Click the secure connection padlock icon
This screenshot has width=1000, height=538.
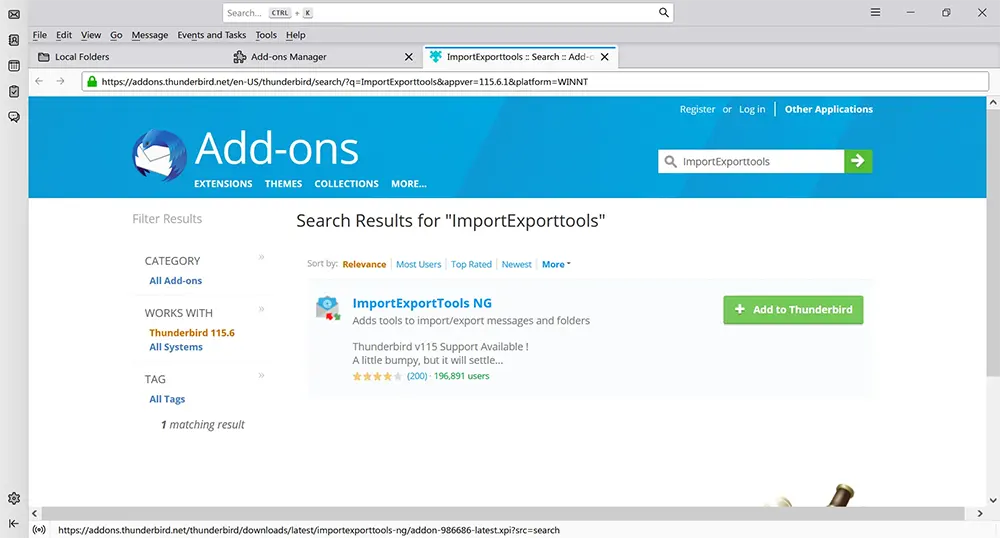[92, 82]
